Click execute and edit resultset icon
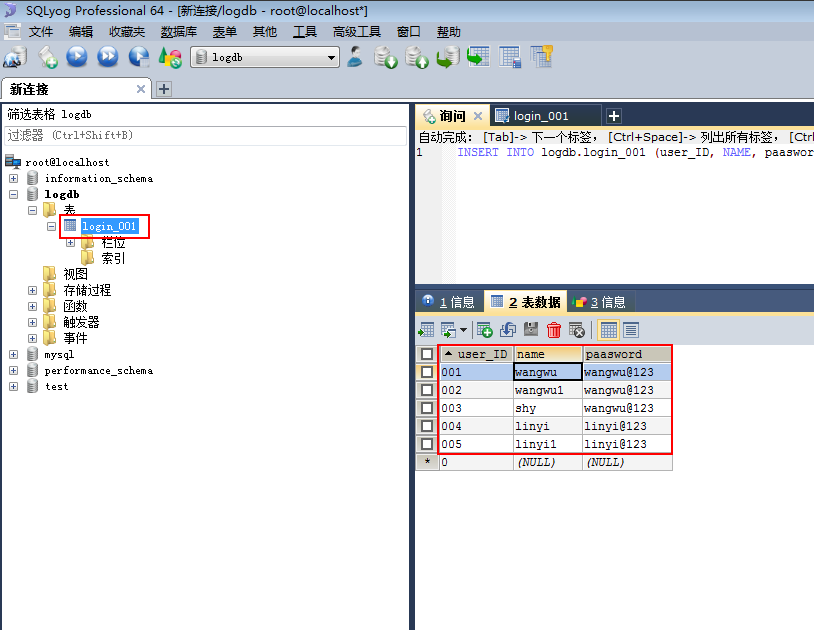Image resolution: width=814 pixels, height=630 pixels. (x=139, y=57)
